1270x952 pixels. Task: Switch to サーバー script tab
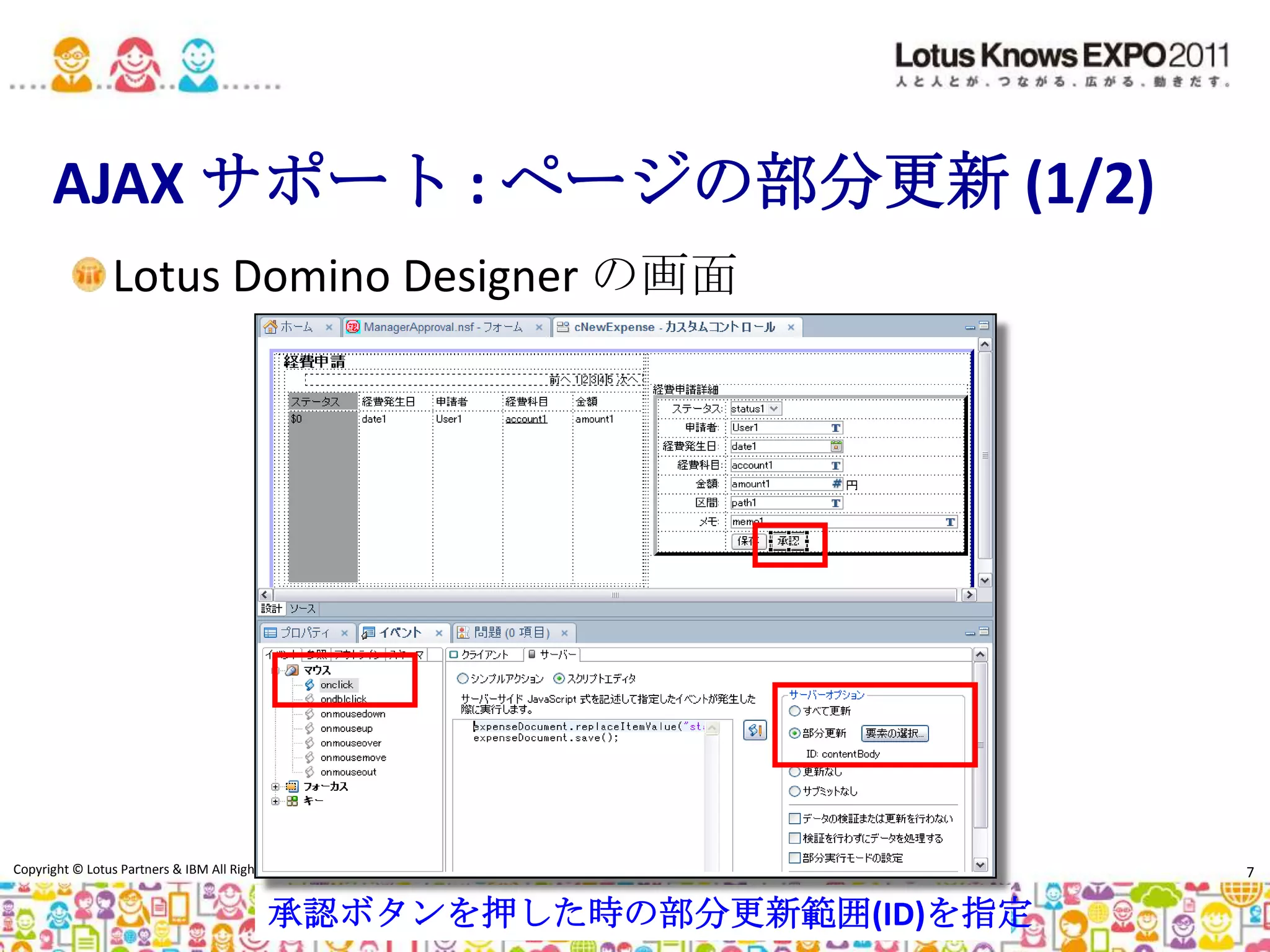pos(552,655)
